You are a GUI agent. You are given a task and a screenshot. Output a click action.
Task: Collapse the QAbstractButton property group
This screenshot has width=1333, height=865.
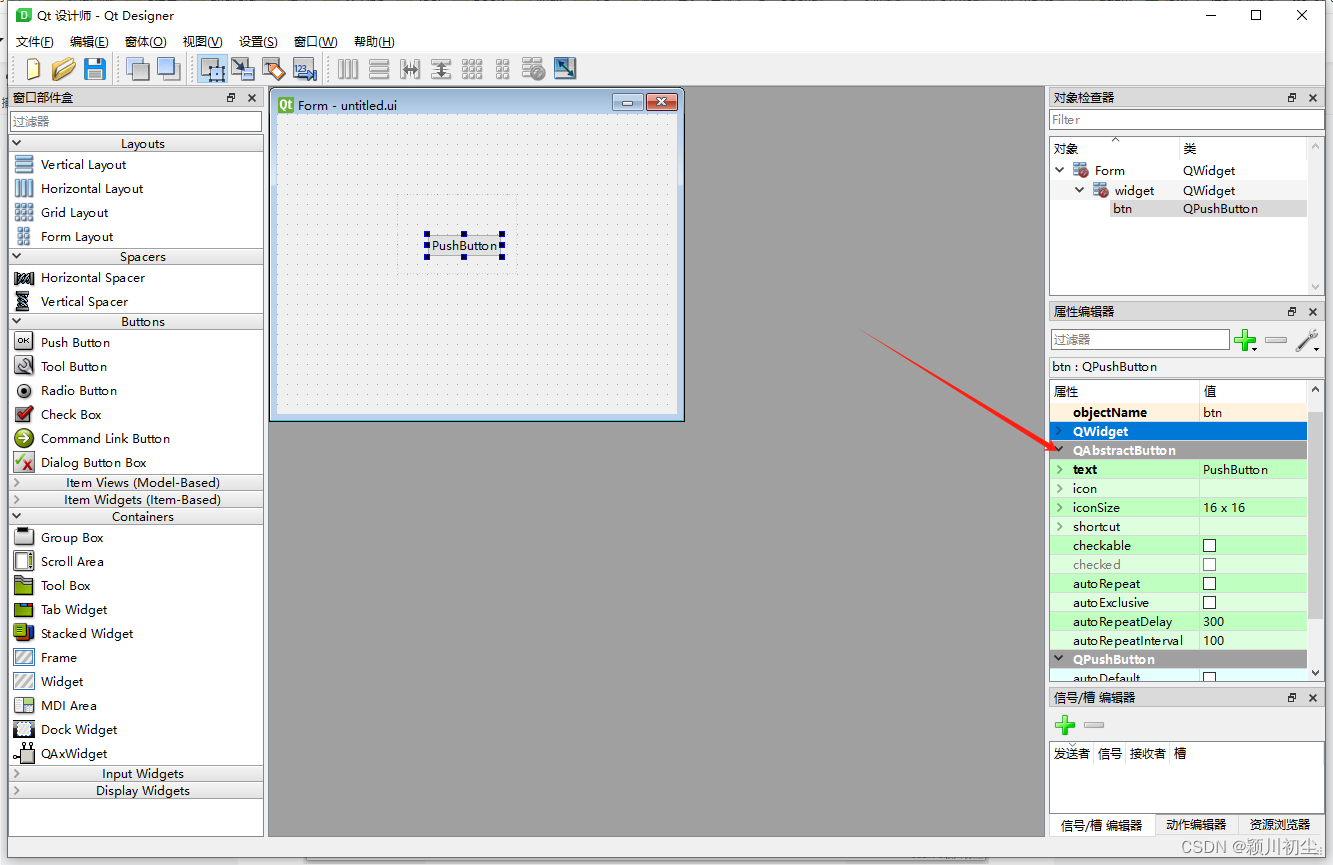pyautogui.click(x=1059, y=449)
